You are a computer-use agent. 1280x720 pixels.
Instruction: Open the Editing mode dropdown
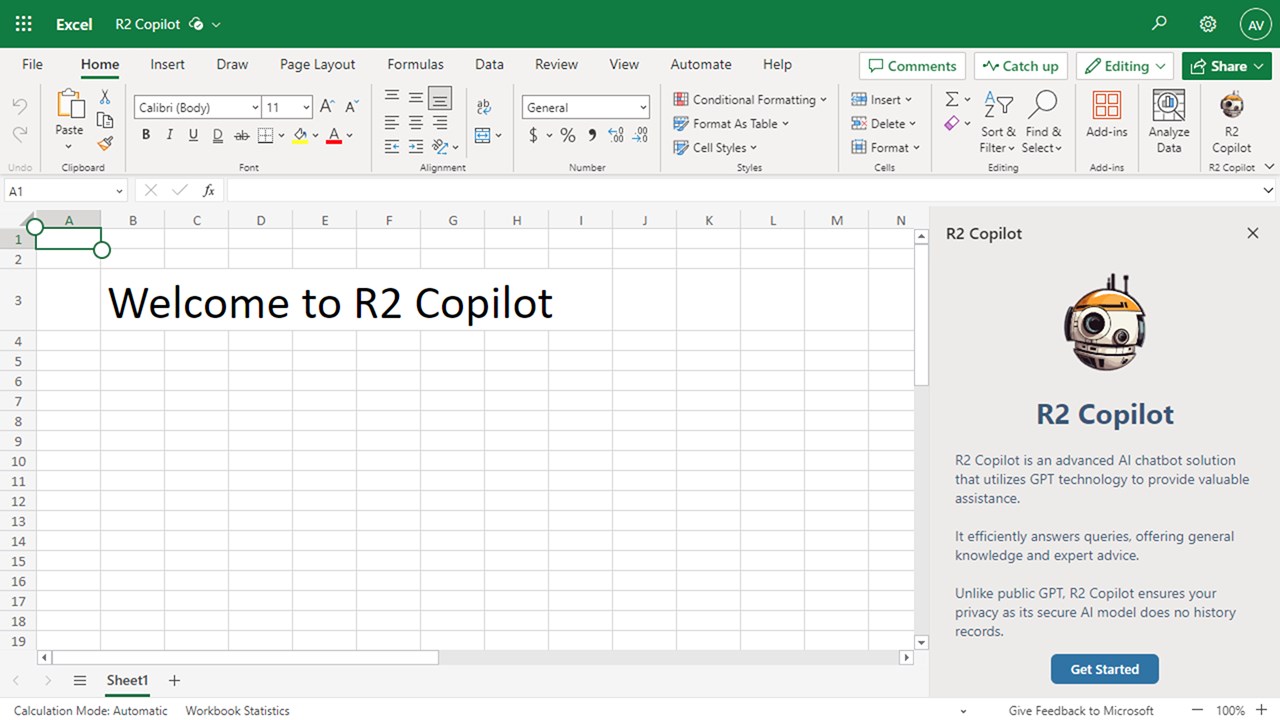tap(1124, 66)
